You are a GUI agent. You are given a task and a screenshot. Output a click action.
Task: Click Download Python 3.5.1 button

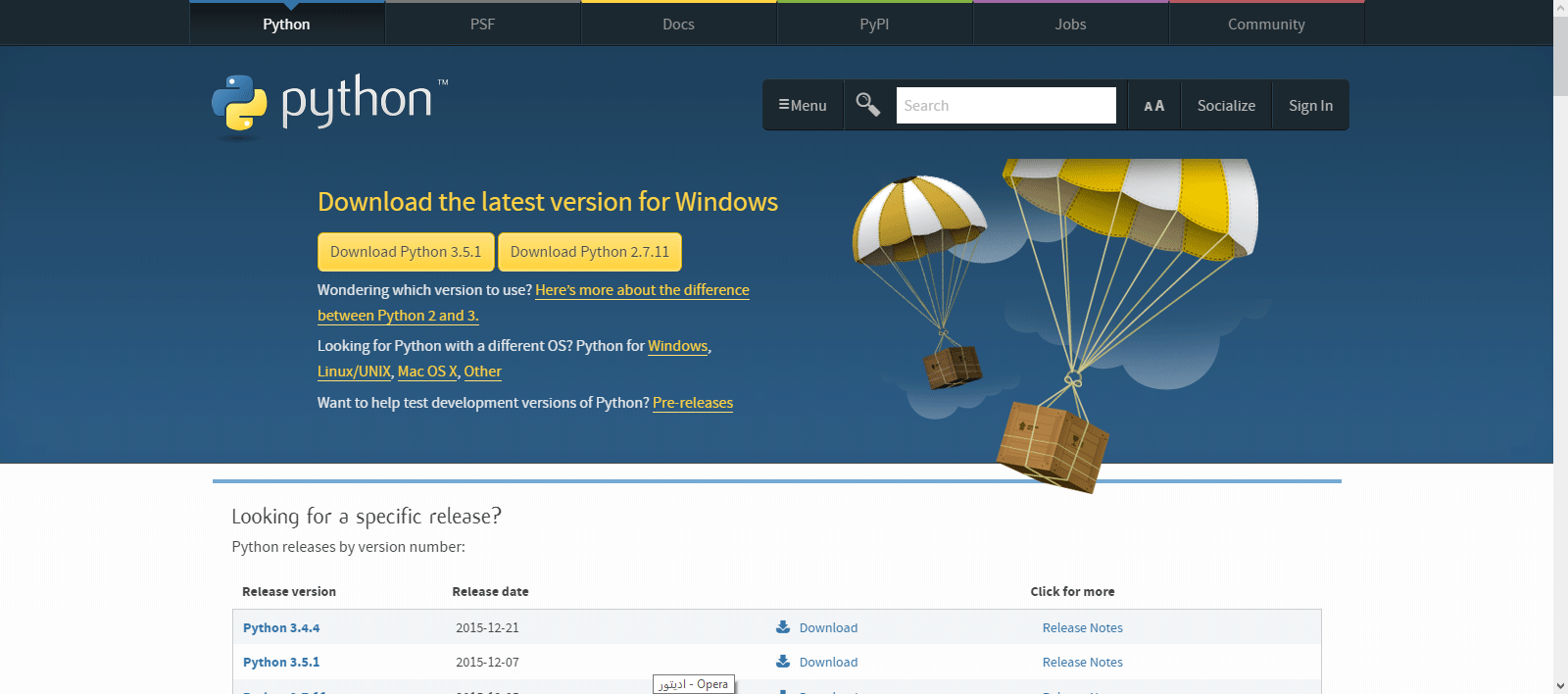406,252
